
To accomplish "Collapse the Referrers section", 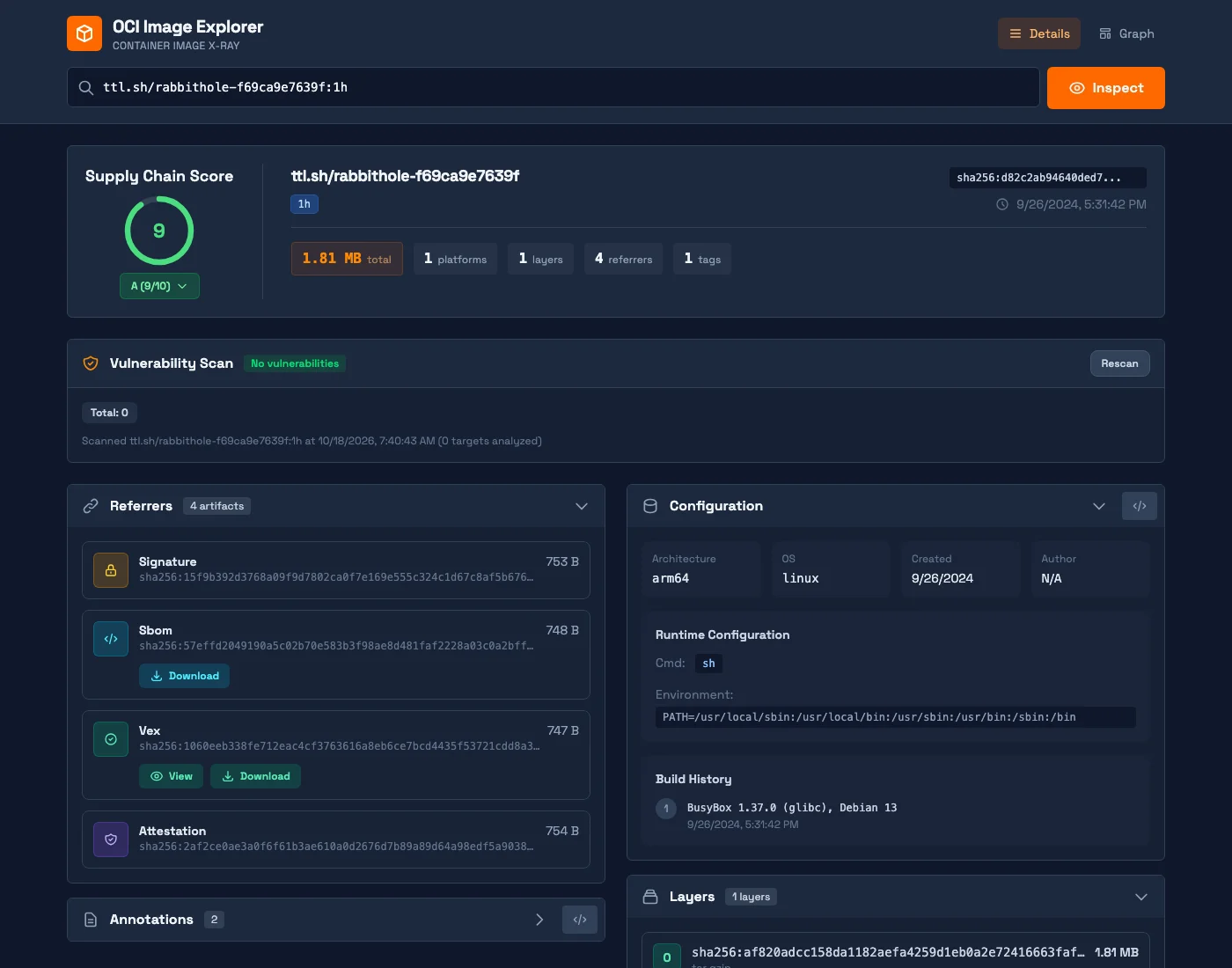I will (x=582, y=506).
